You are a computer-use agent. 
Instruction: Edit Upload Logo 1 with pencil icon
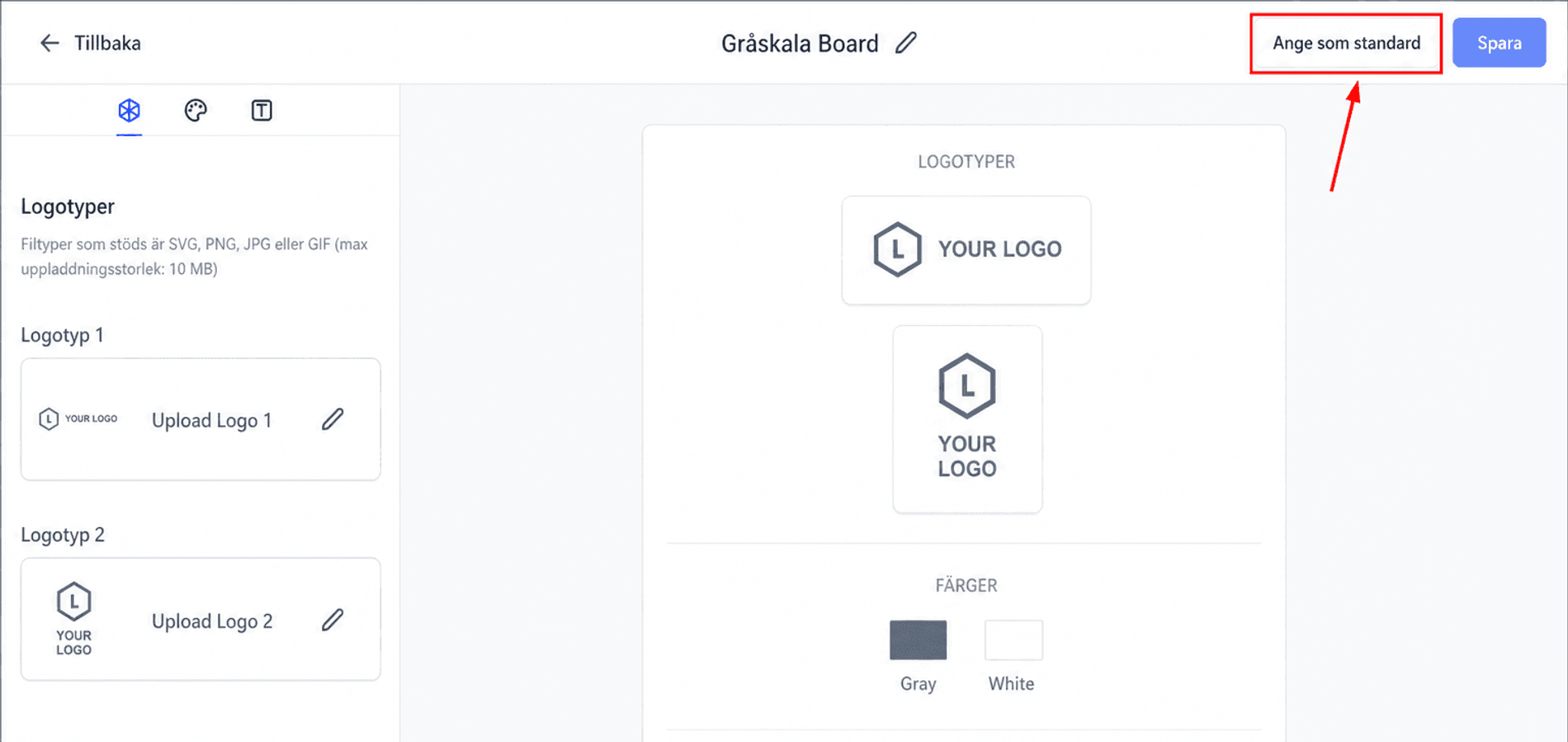[x=333, y=419]
